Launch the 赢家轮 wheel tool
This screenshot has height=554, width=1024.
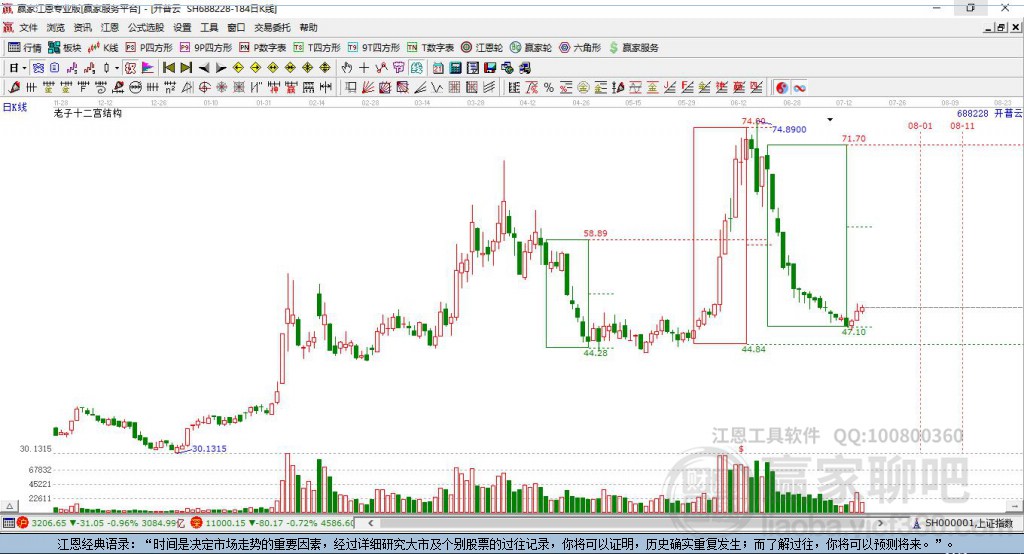click(531, 48)
